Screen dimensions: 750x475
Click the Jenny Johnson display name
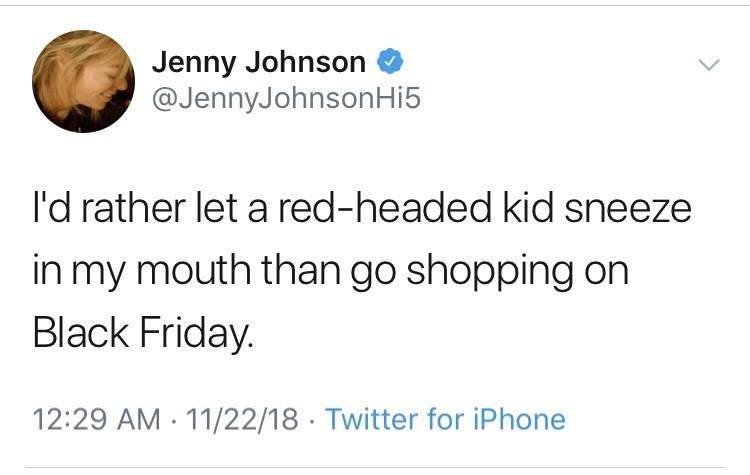click(x=259, y=63)
